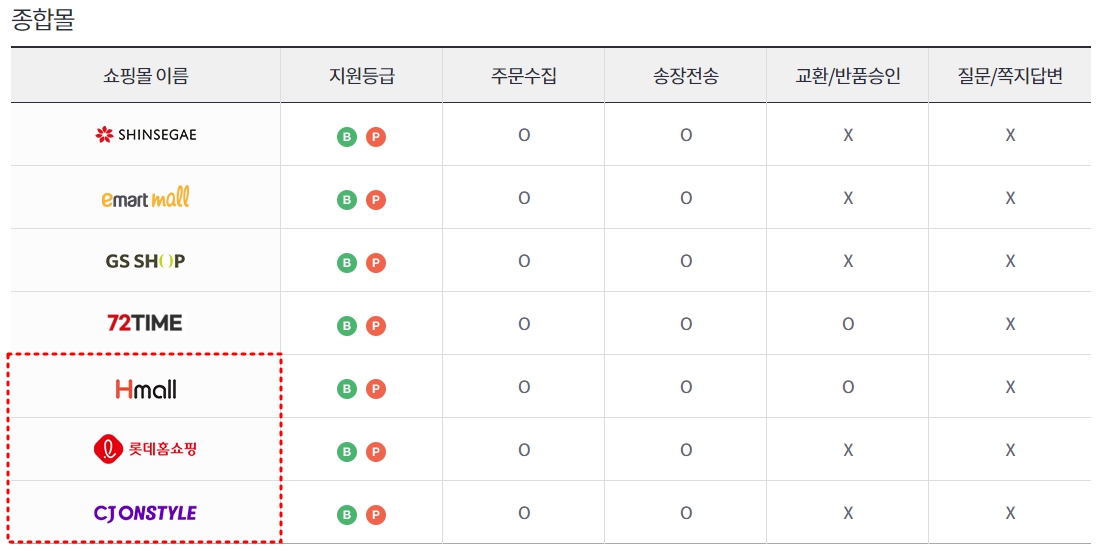Click the CJ ONSTYLE logo
The width and height of the screenshot is (1104, 551).
click(145, 513)
